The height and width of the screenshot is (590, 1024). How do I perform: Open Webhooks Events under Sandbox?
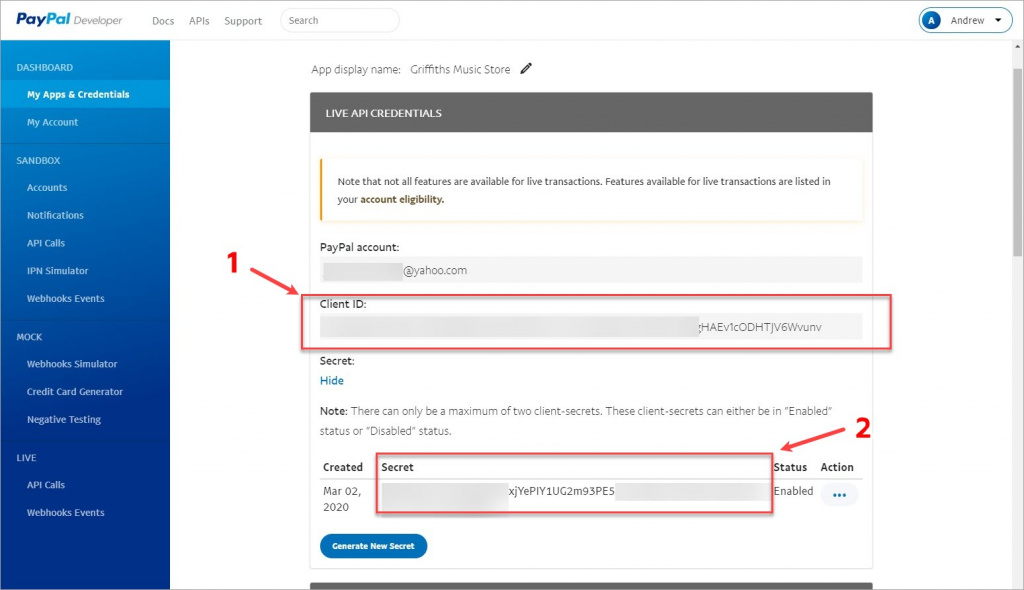click(65, 299)
